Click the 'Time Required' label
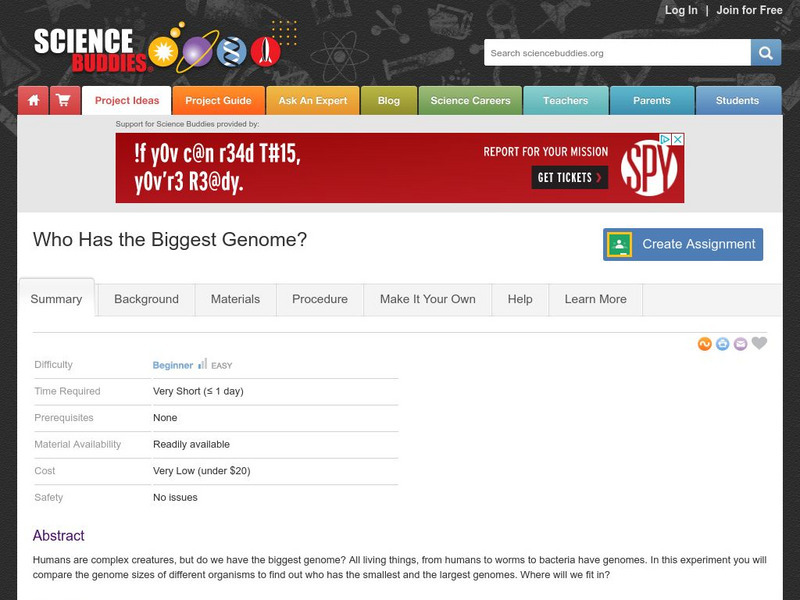800x600 pixels. pyautogui.click(x=67, y=391)
